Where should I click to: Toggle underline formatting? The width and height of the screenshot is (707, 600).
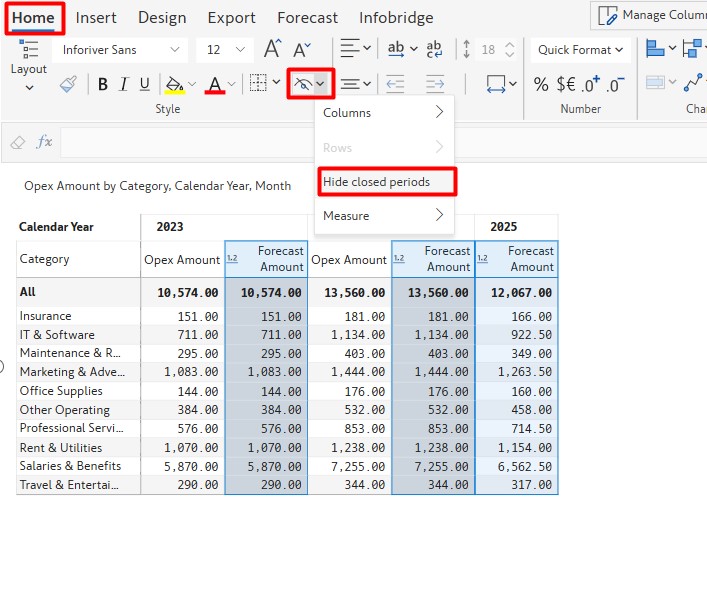coord(145,85)
